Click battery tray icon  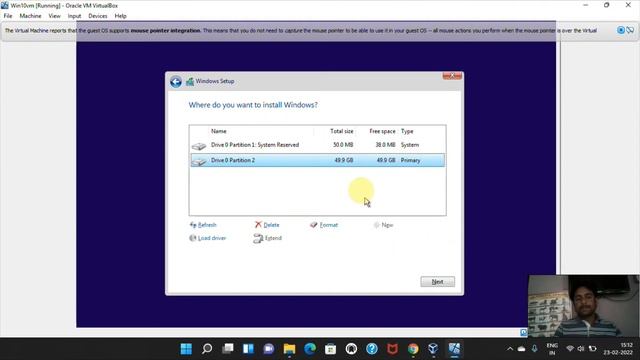click(x=593, y=349)
